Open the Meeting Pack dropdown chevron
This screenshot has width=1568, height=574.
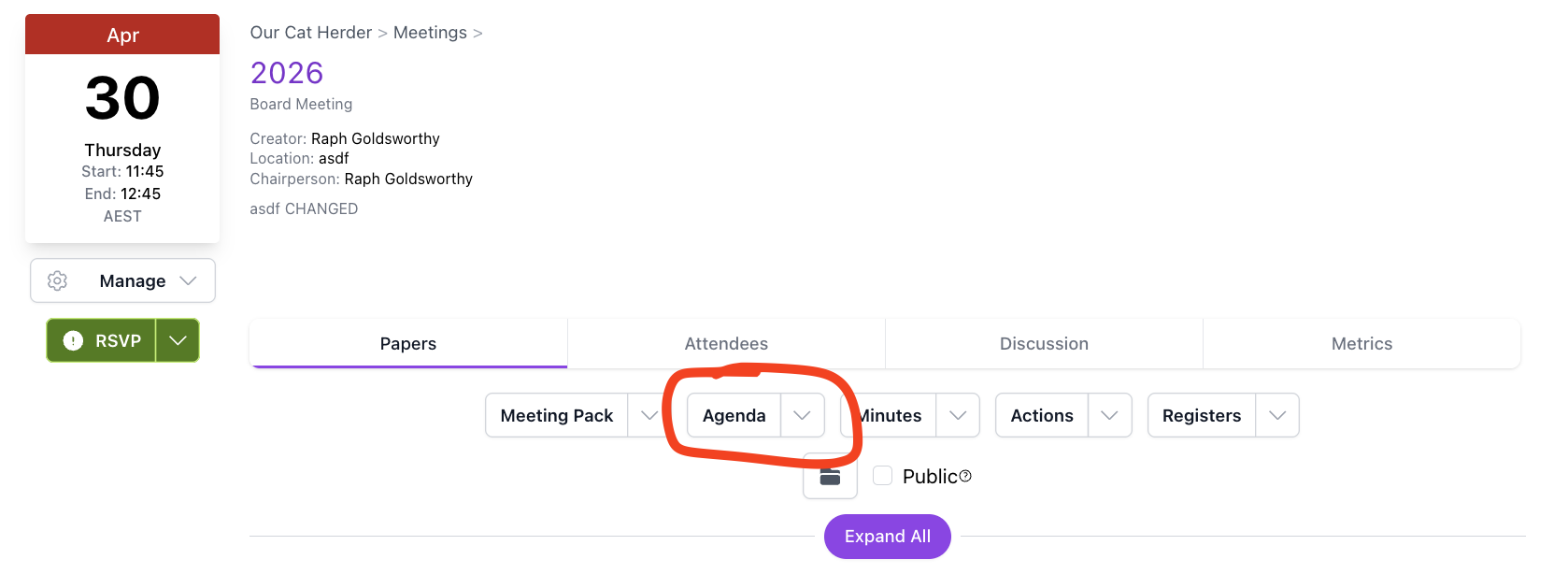pyautogui.click(x=649, y=415)
